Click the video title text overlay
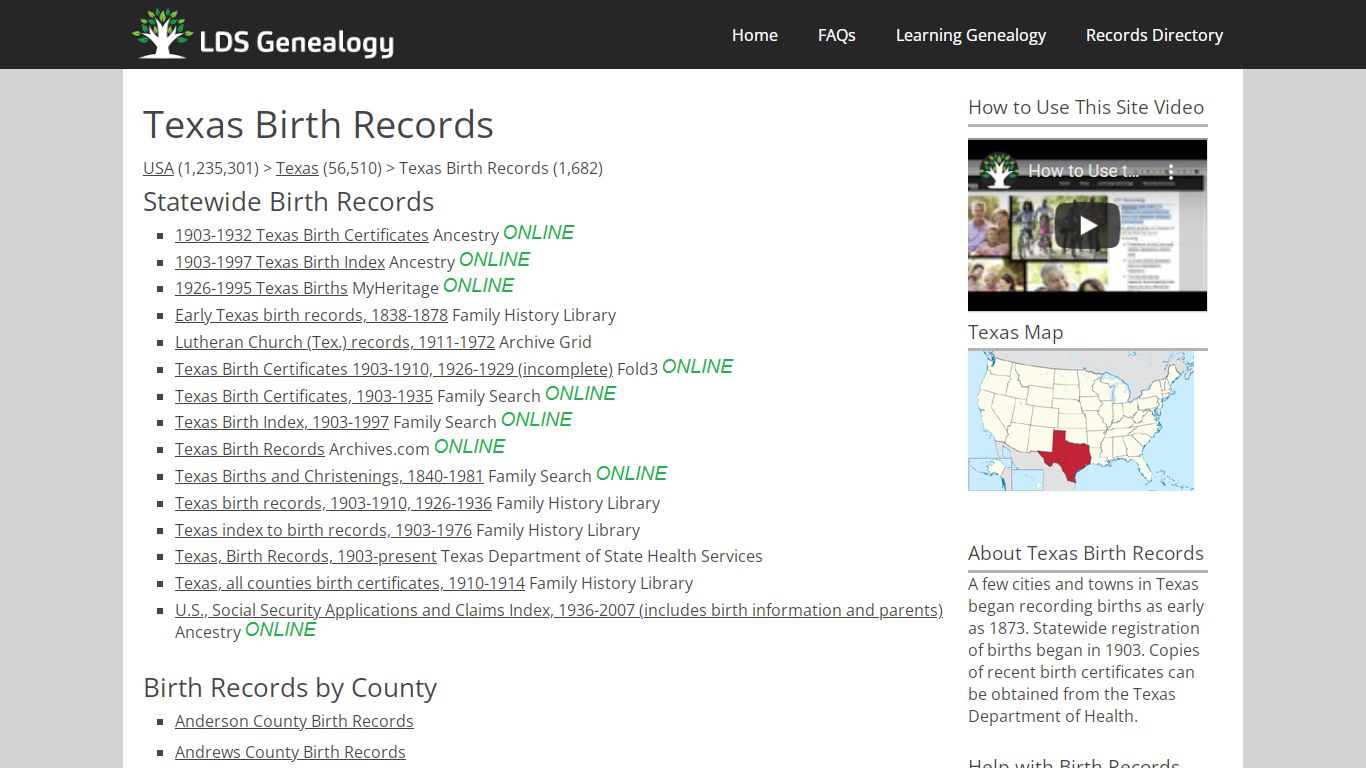Viewport: 1366px width, 768px height. click(x=1084, y=171)
